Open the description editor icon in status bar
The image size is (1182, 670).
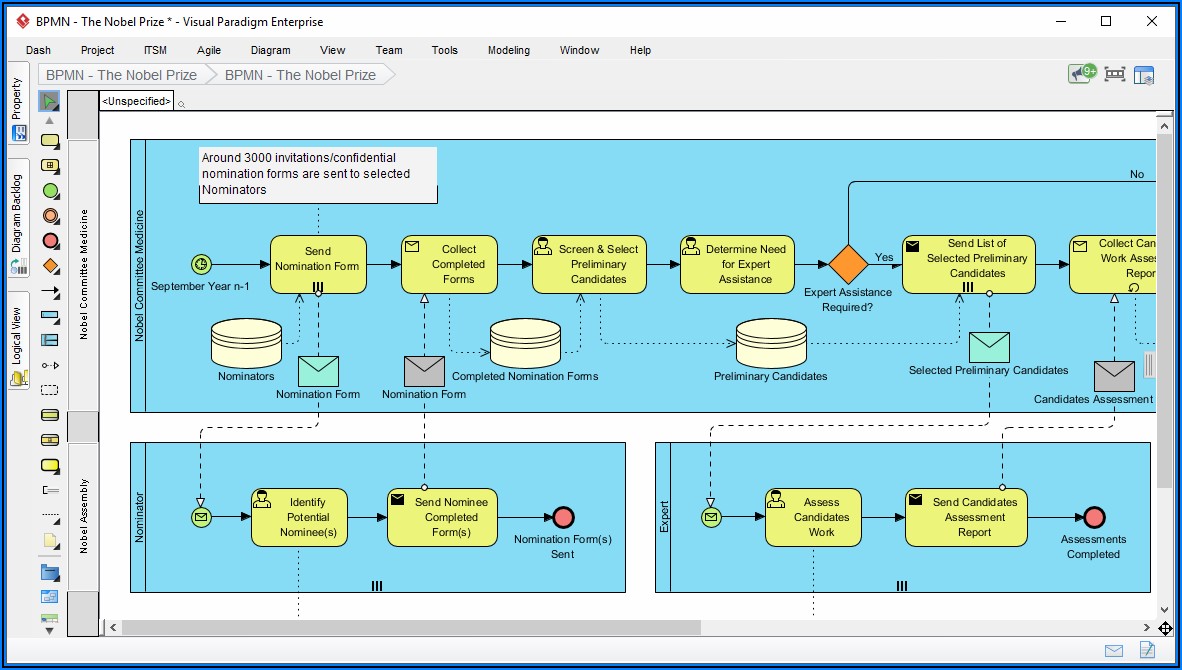(x=1147, y=651)
